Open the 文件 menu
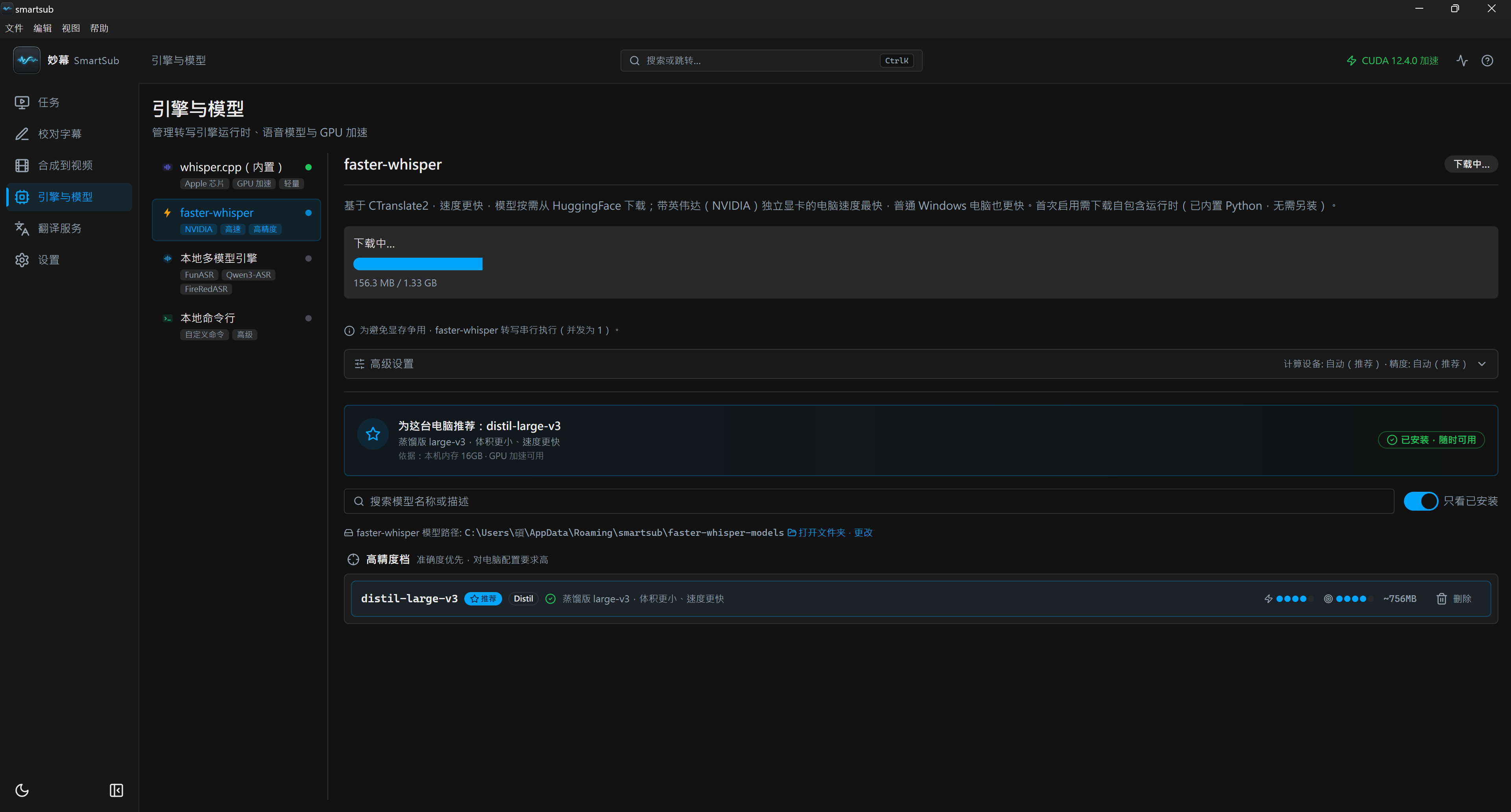1511x812 pixels. (x=14, y=28)
